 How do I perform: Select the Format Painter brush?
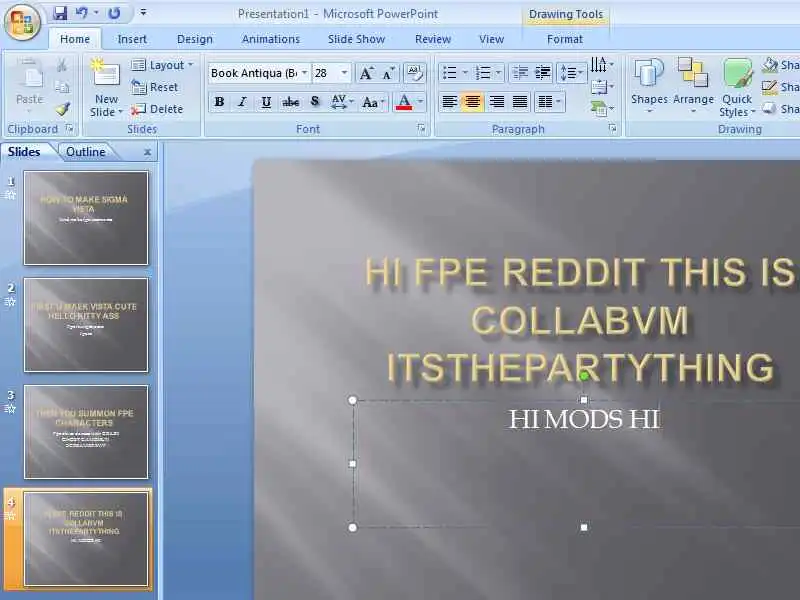[x=62, y=109]
